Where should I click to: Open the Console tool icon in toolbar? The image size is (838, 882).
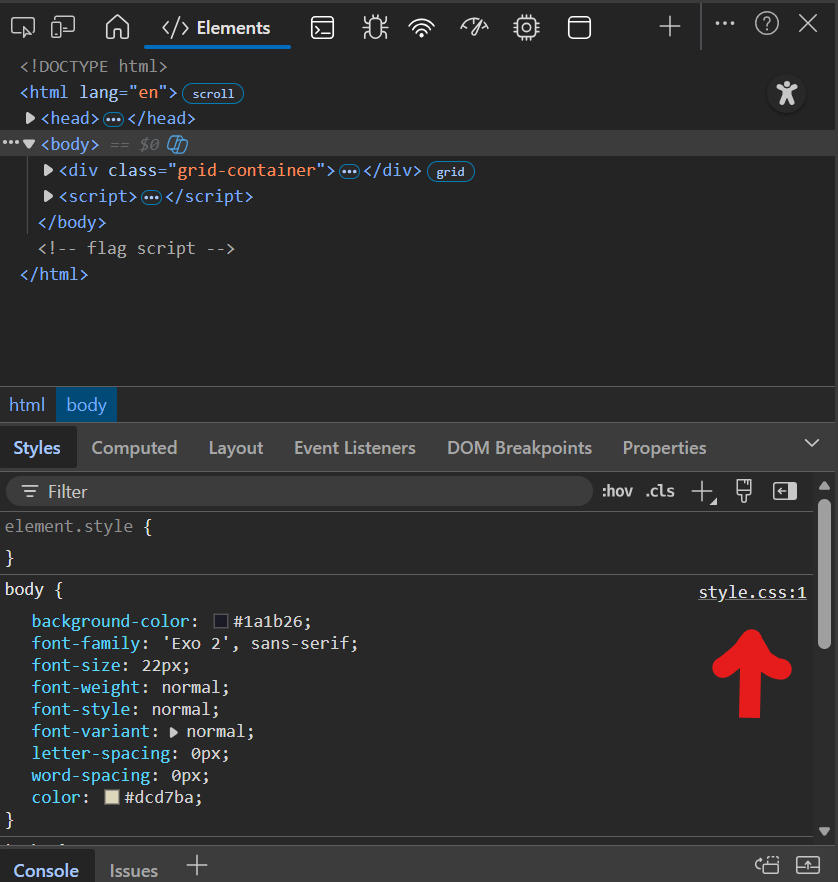click(x=322, y=27)
